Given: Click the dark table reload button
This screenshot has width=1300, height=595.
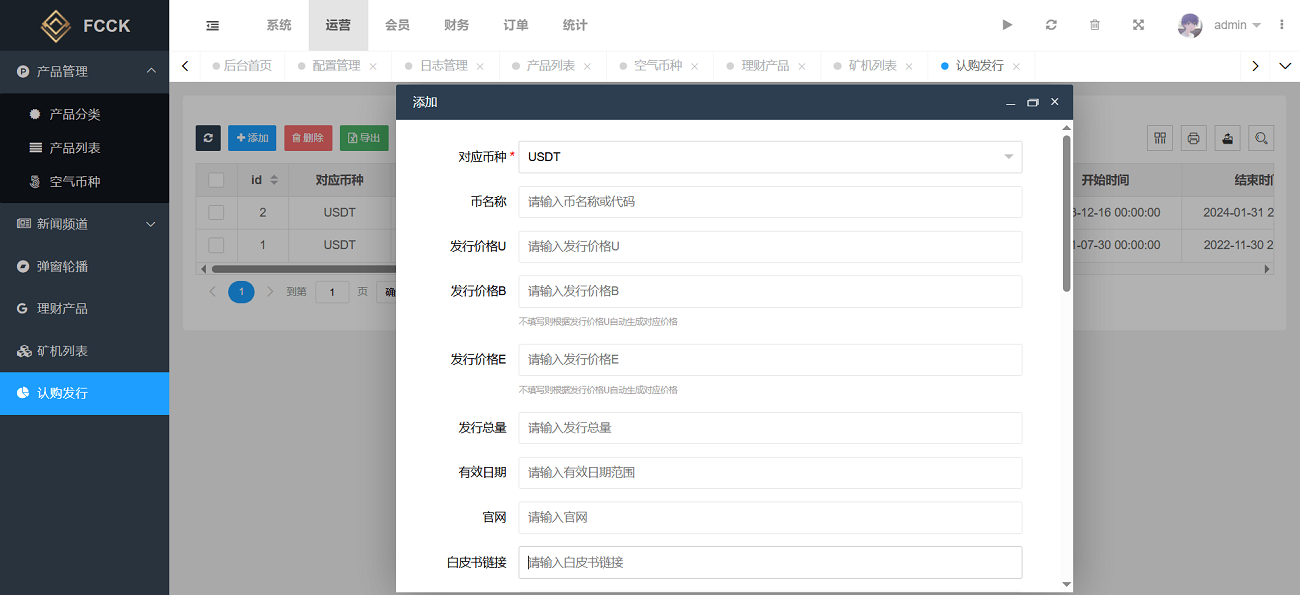Looking at the screenshot, I should 208,138.
